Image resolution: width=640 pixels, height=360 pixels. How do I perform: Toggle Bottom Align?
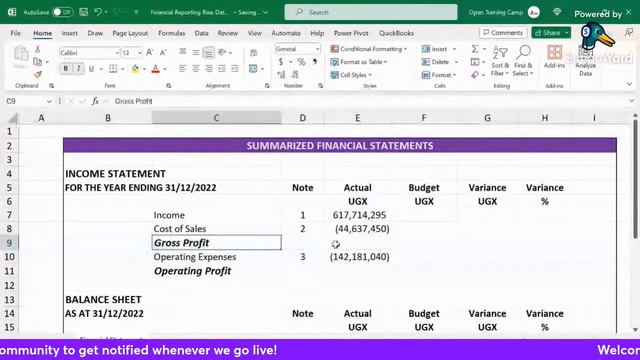point(209,52)
